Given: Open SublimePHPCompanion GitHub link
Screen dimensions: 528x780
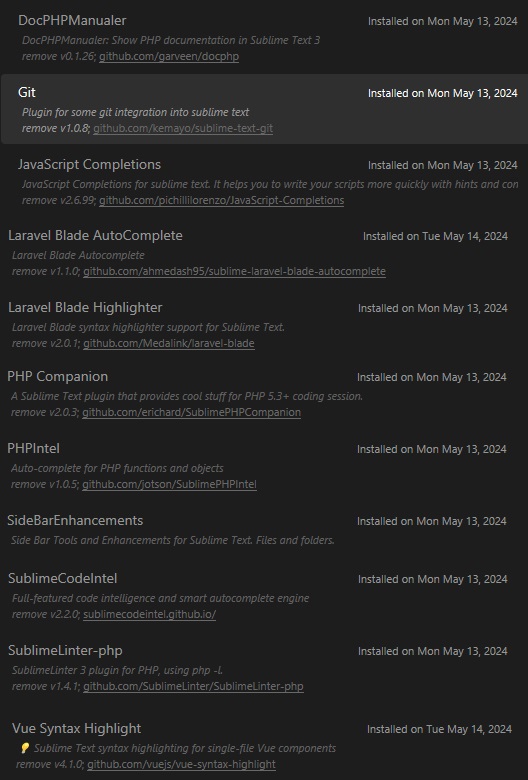Looking at the screenshot, I should (192, 412).
